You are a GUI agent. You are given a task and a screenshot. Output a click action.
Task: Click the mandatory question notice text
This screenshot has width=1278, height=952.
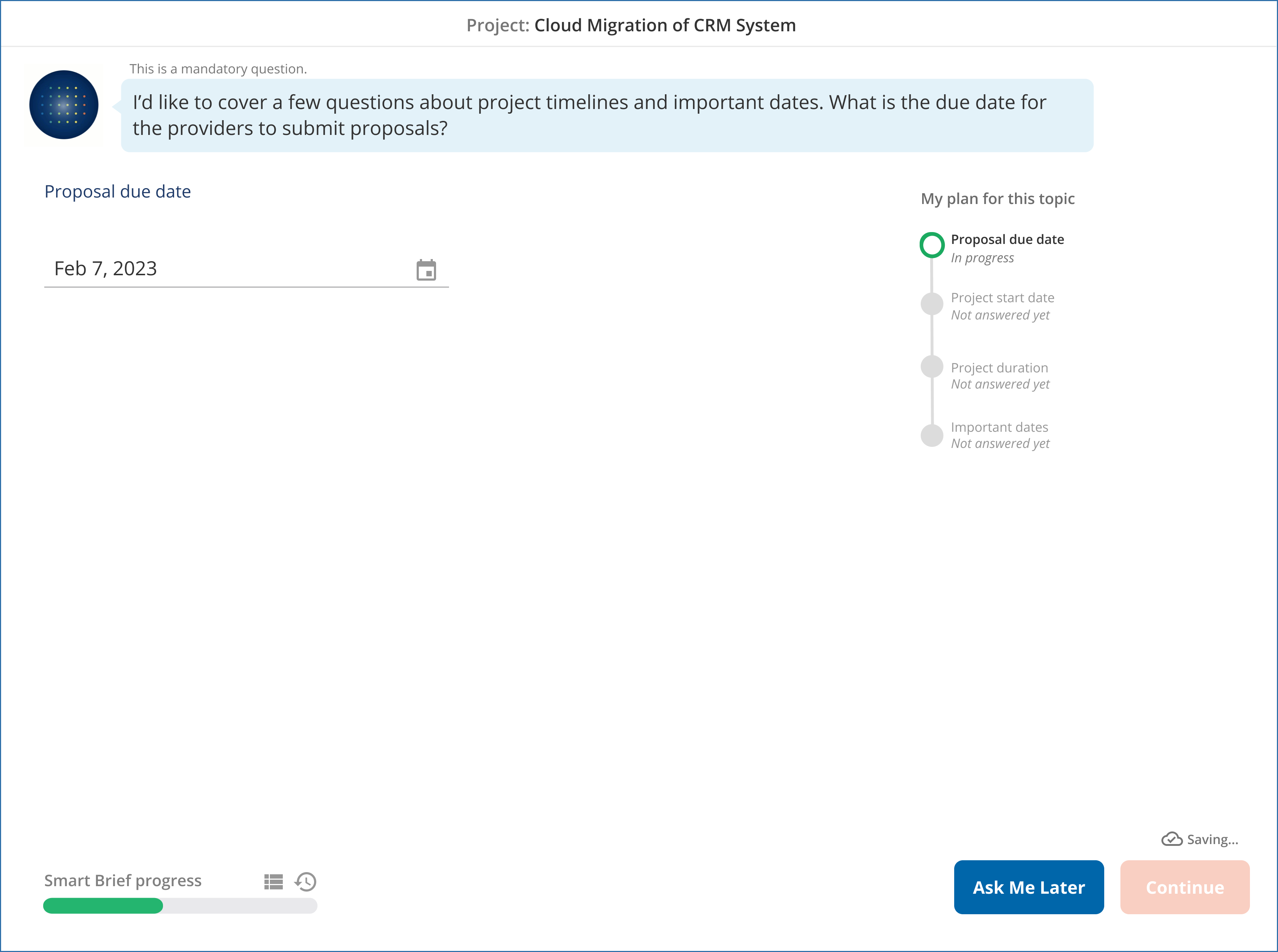218,68
